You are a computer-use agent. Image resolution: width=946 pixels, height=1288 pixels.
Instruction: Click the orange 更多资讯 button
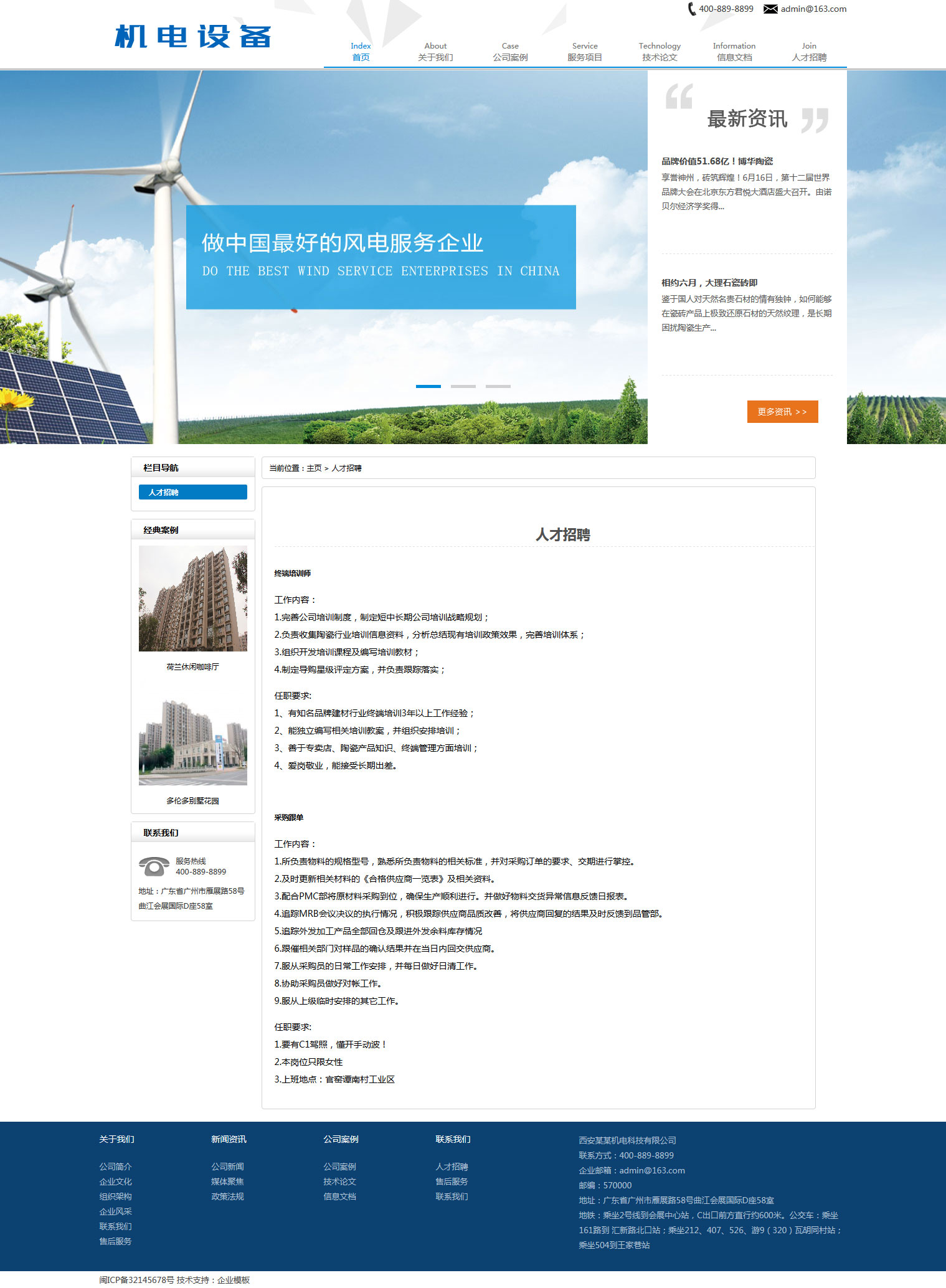click(782, 412)
